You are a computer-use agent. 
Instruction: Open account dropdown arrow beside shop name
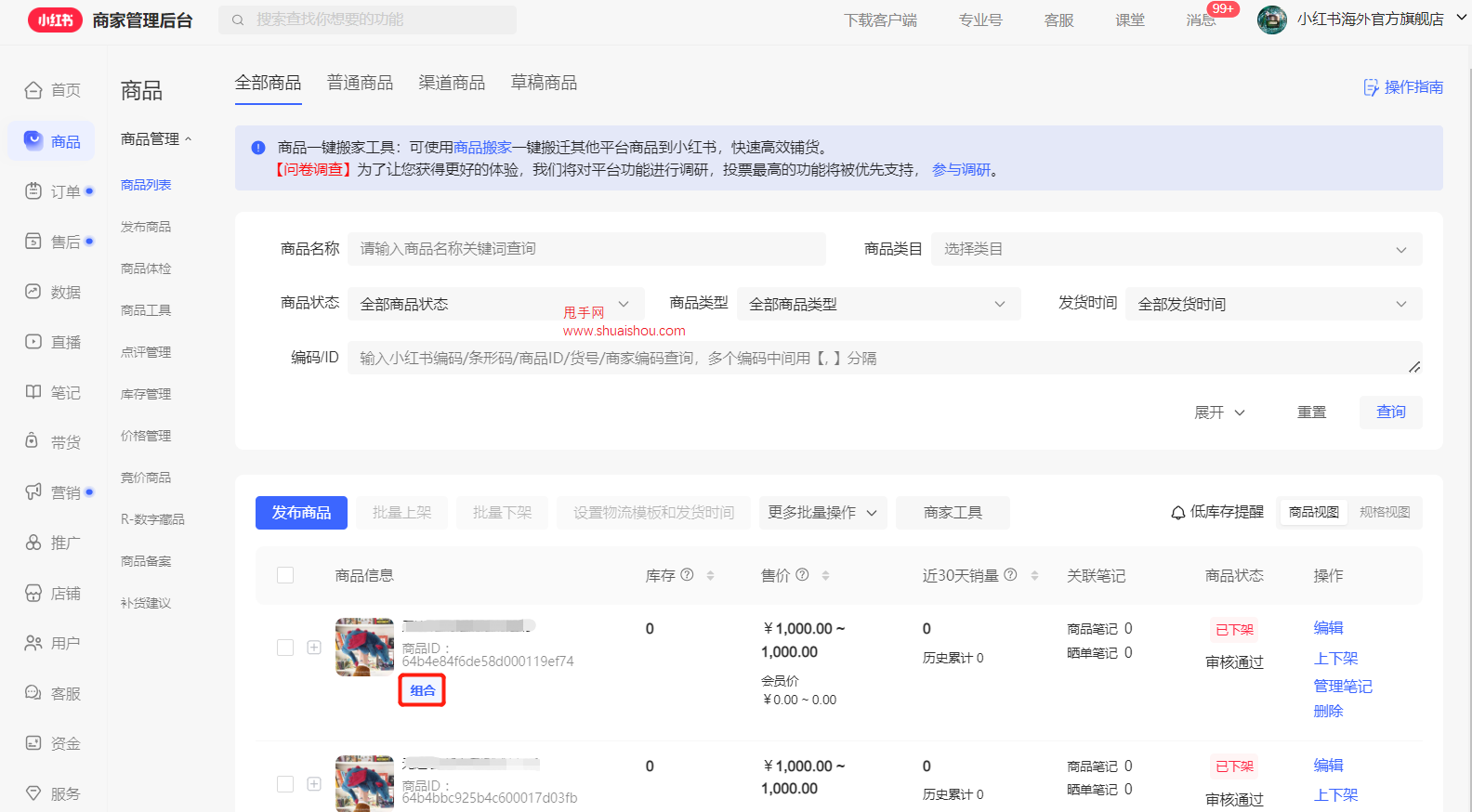coord(1462,19)
